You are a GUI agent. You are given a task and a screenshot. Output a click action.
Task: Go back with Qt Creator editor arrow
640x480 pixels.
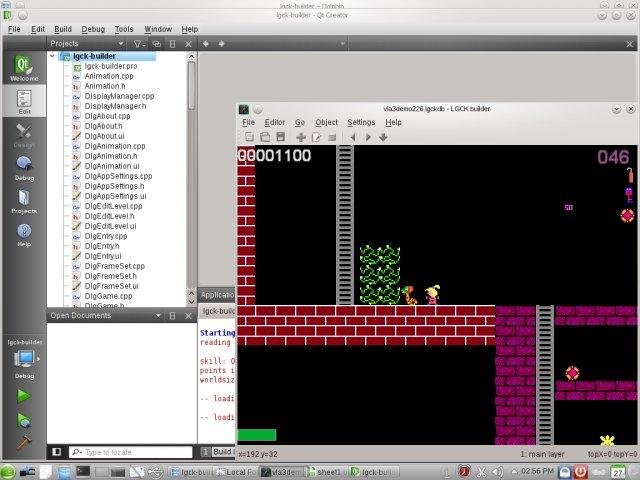[x=206, y=43]
